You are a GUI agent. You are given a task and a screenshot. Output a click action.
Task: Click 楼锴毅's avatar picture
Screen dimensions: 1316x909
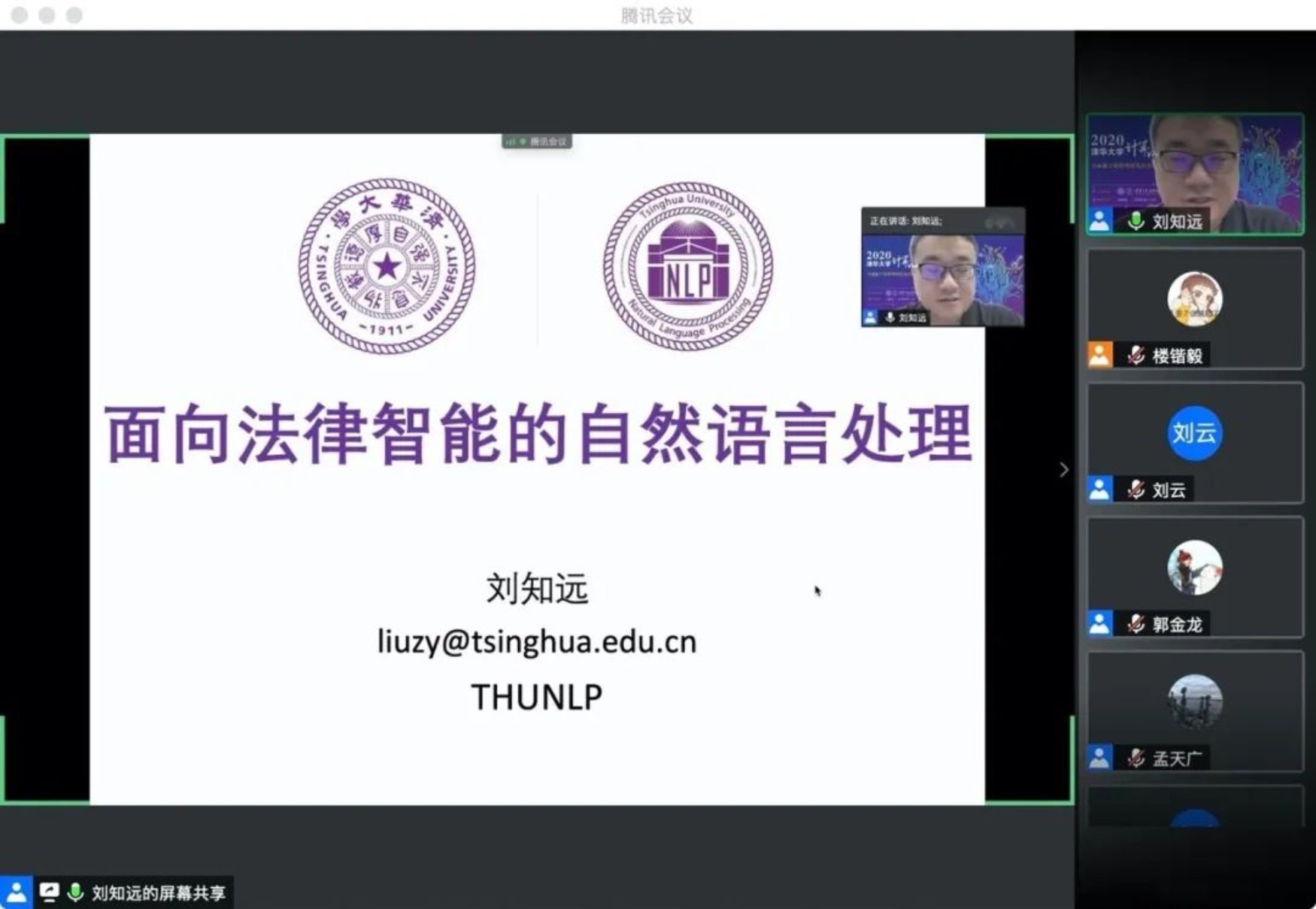pyautogui.click(x=1194, y=299)
